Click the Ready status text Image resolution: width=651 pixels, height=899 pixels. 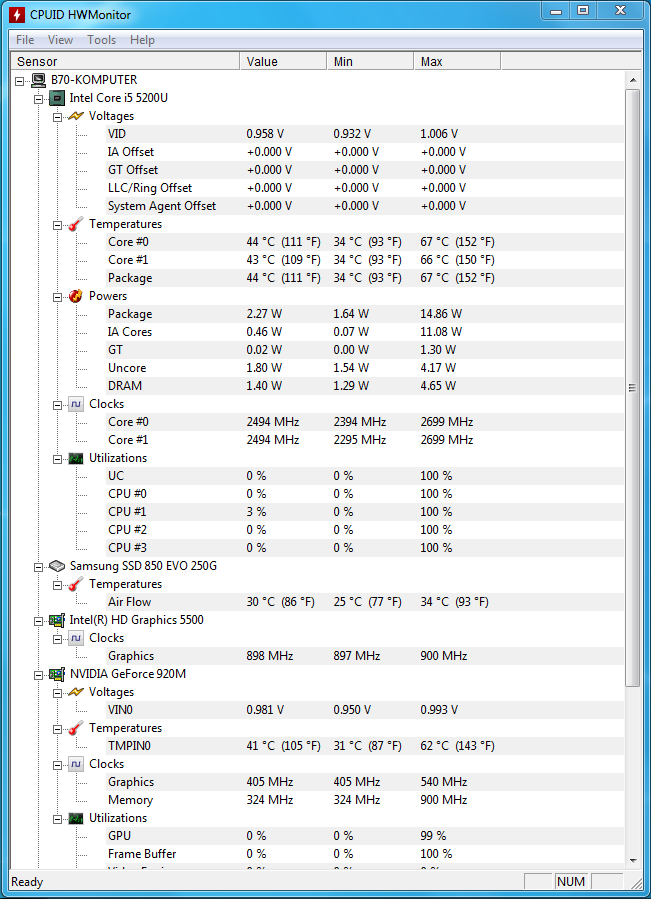27,882
